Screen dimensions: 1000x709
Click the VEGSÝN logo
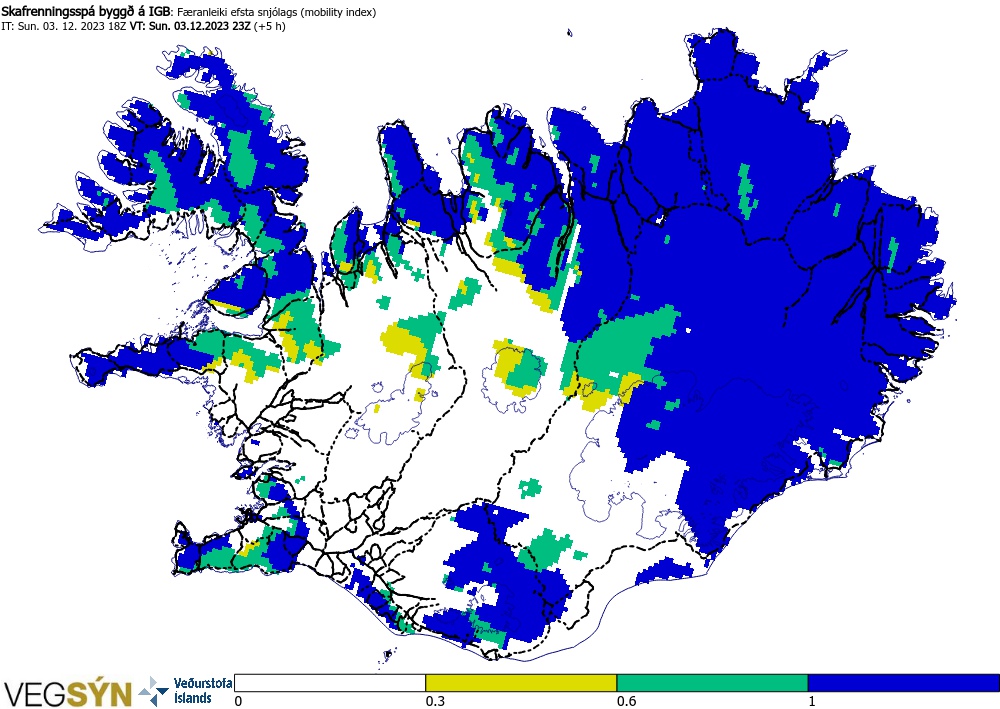click(x=68, y=694)
